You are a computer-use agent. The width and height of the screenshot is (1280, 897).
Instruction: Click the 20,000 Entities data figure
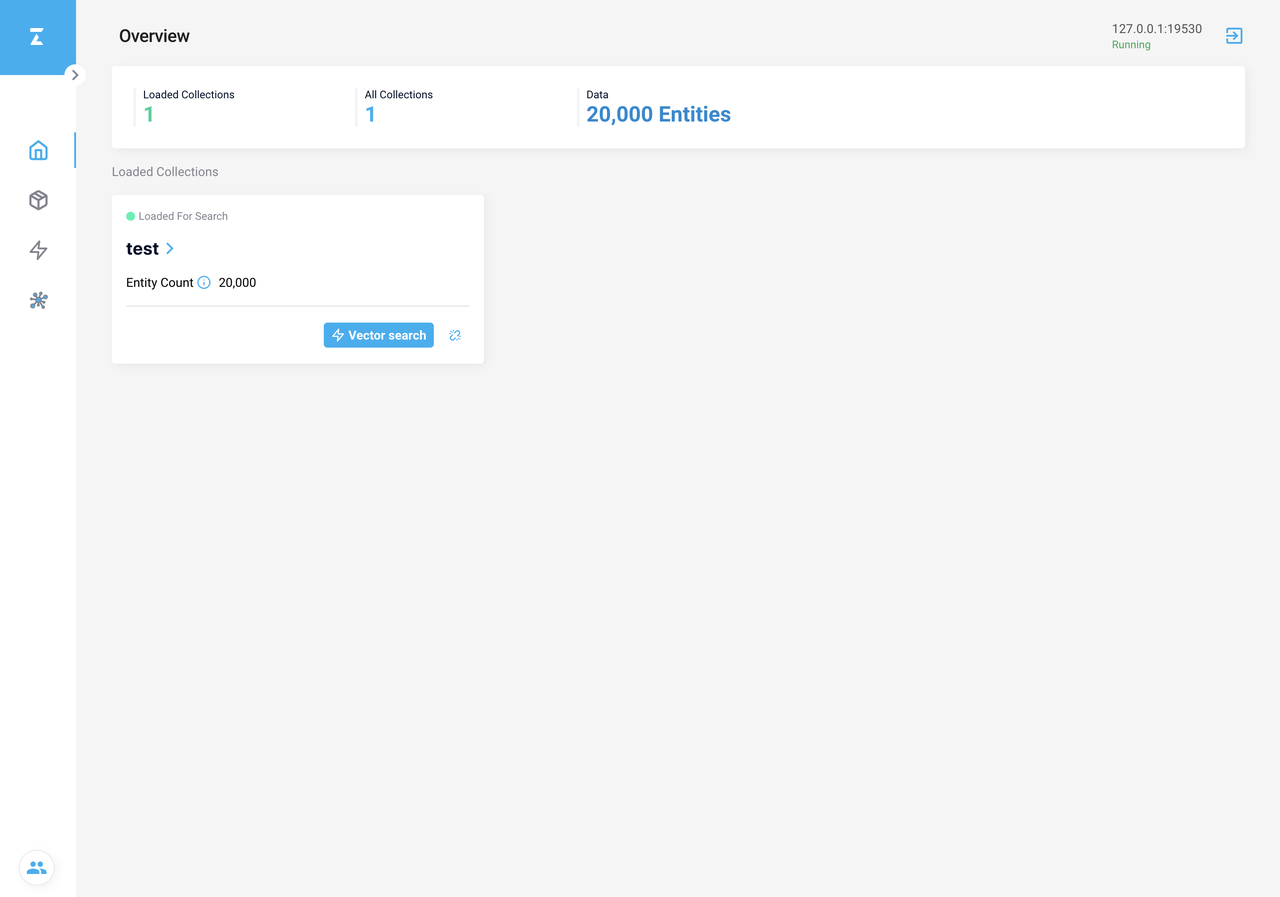click(658, 115)
